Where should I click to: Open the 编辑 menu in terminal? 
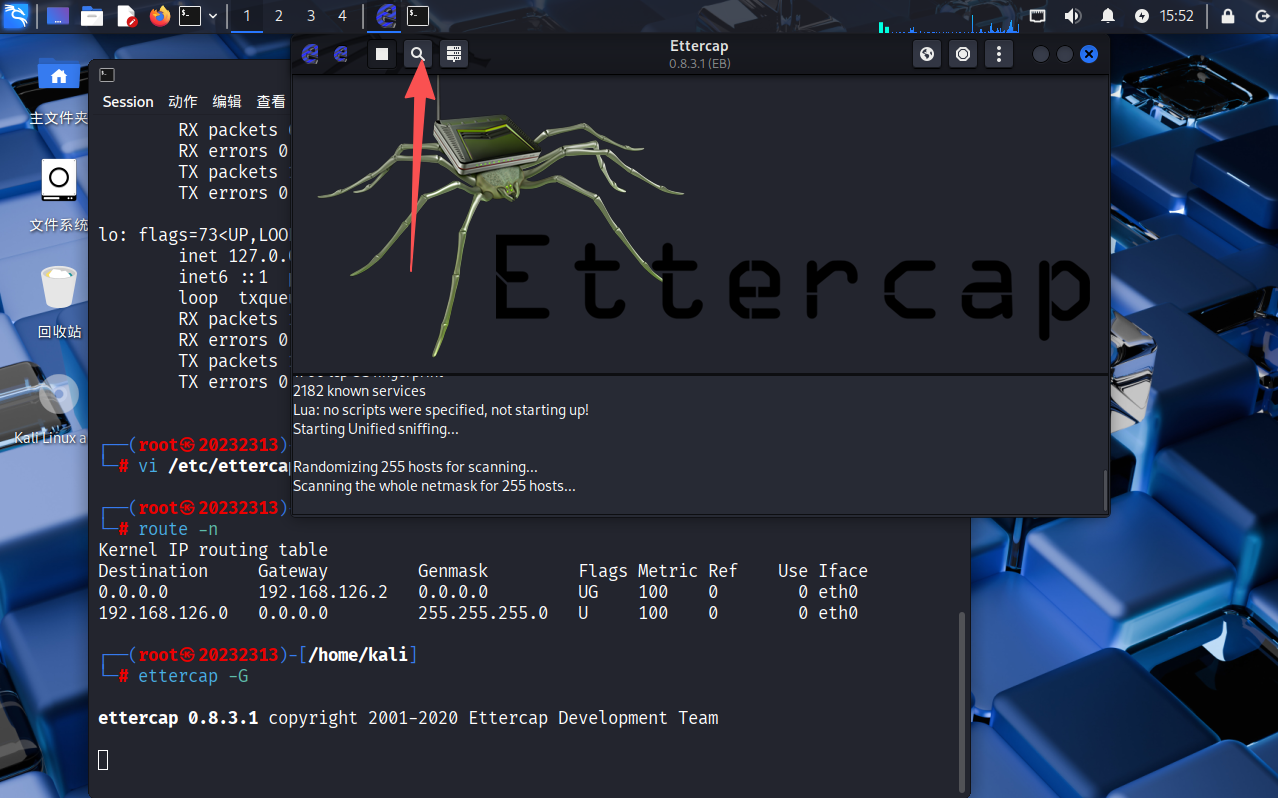click(x=227, y=102)
